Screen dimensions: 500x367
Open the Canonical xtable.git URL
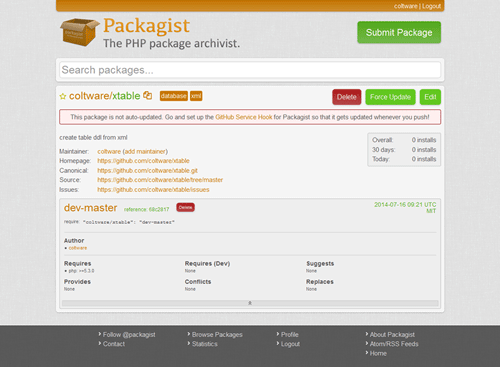tap(147, 170)
